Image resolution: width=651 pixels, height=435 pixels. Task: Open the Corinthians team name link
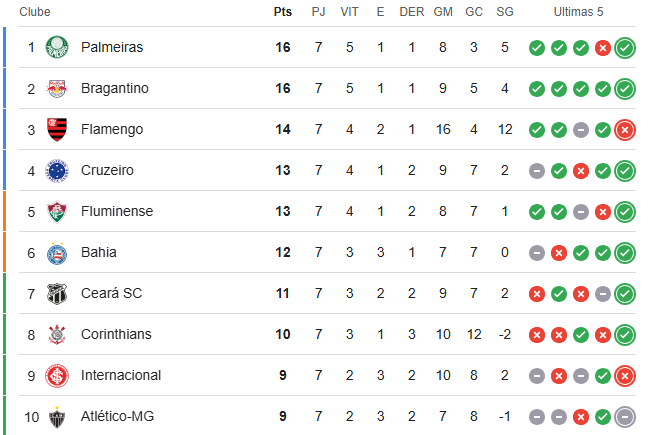116,334
